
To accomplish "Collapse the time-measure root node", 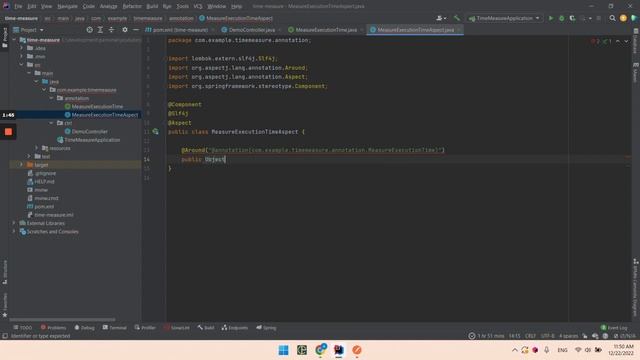I will (x=14, y=40).
